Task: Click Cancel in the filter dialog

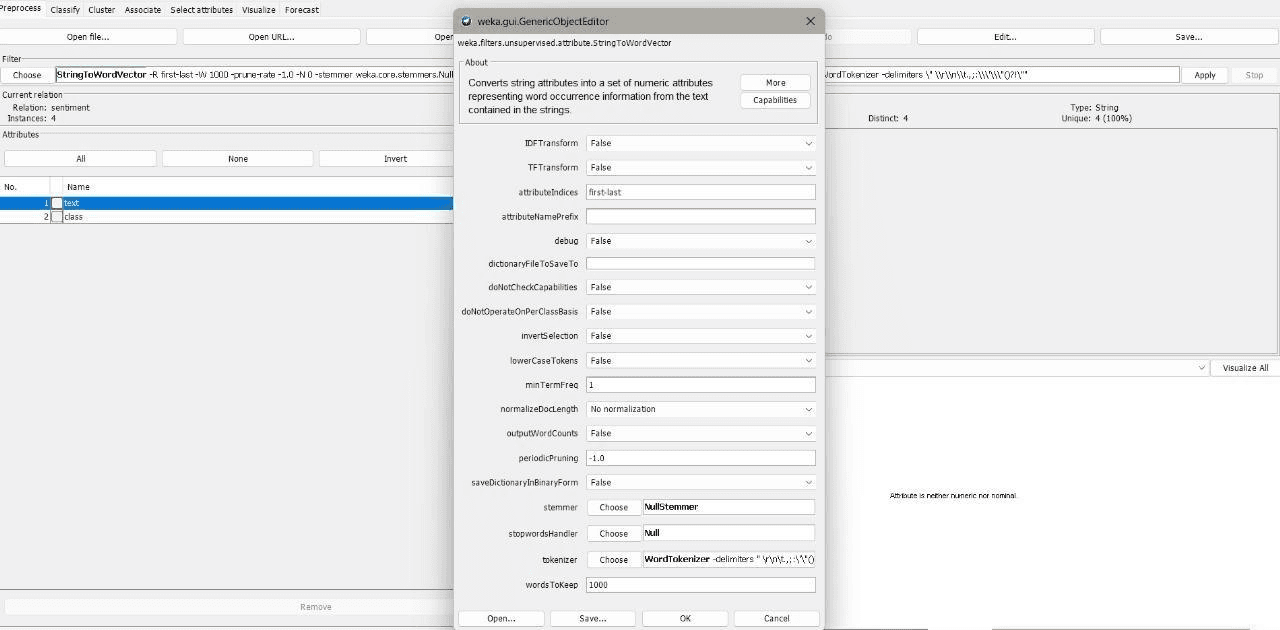Action: pyautogui.click(x=777, y=618)
